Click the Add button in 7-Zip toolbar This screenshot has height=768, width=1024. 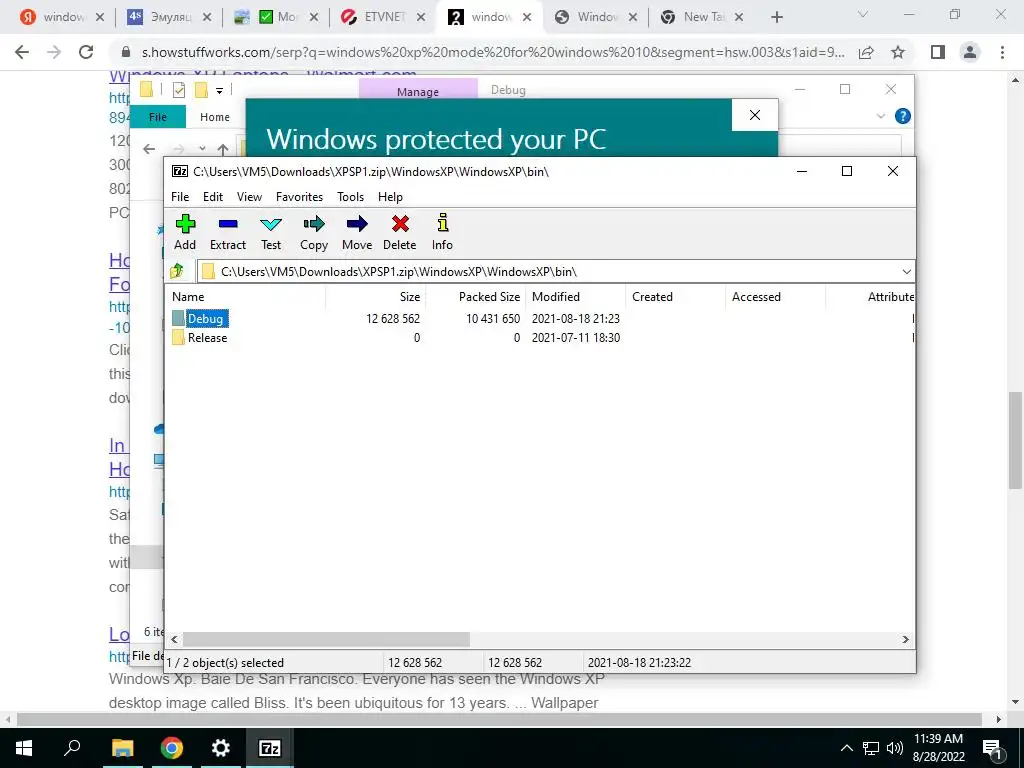tap(185, 232)
